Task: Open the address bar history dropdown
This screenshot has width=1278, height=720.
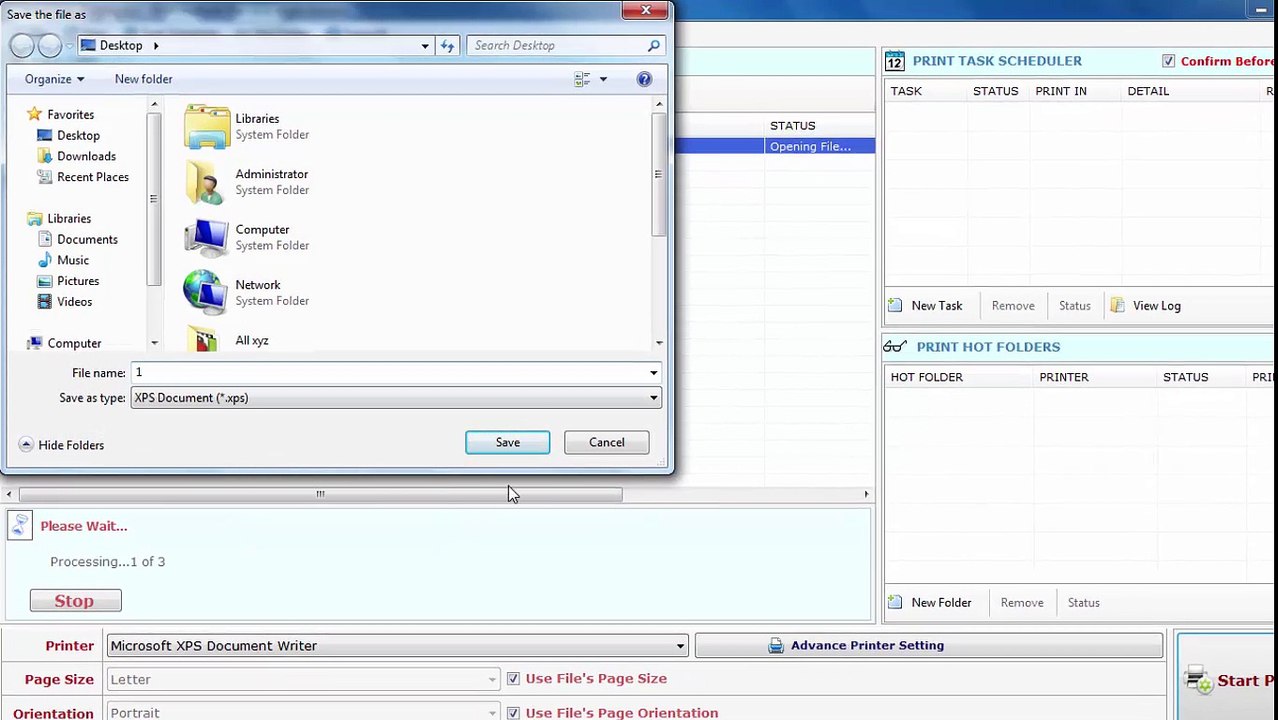Action: 424,45
